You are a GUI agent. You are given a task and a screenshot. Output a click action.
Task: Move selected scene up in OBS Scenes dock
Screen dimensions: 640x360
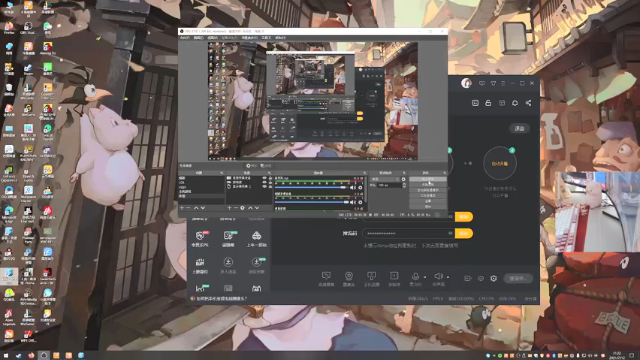(196, 208)
